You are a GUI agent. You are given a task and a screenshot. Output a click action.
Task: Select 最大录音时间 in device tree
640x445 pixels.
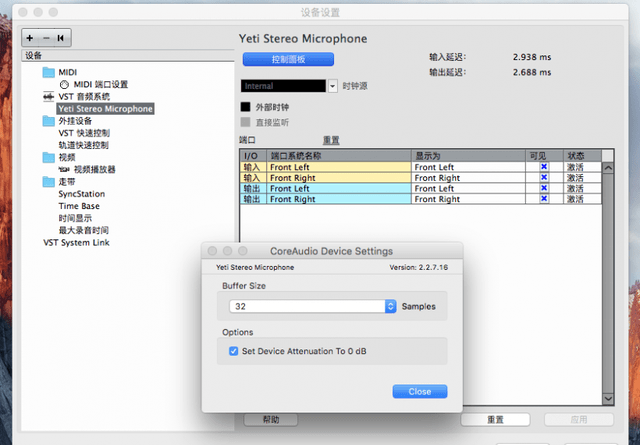84,230
